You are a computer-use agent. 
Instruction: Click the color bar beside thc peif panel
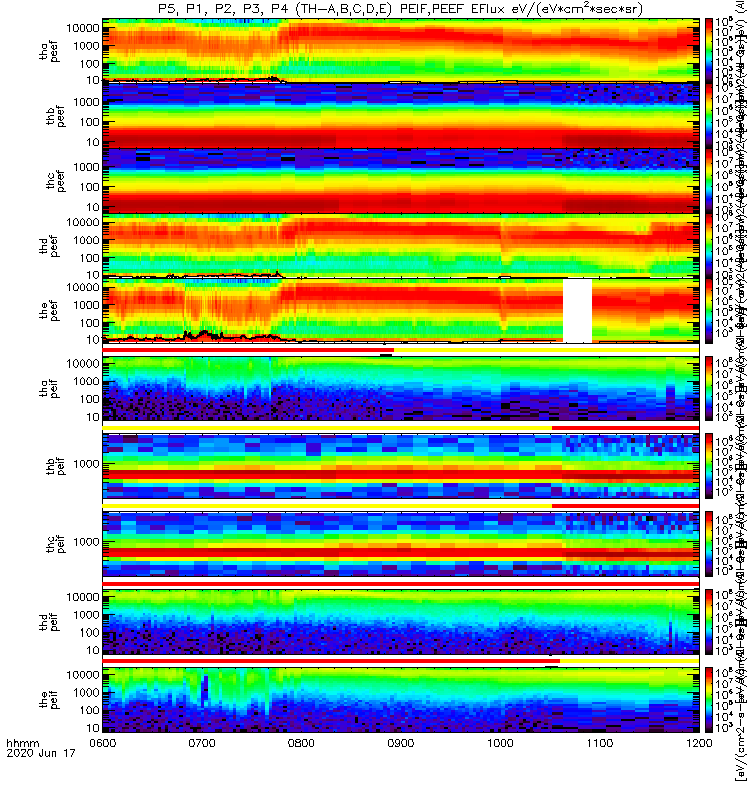coord(709,544)
